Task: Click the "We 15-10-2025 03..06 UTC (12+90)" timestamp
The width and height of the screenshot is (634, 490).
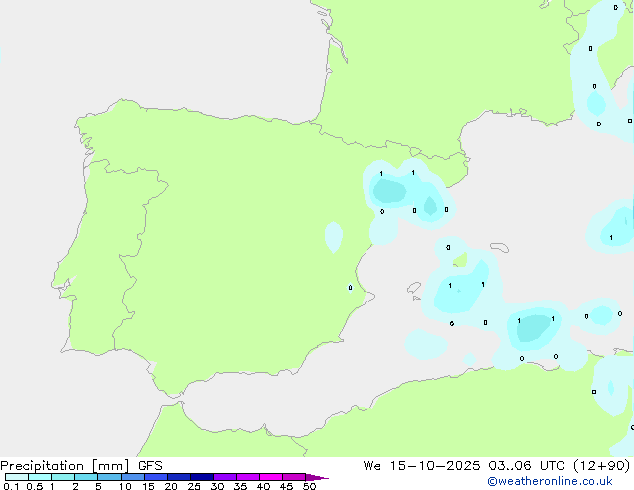Action: (x=497, y=466)
